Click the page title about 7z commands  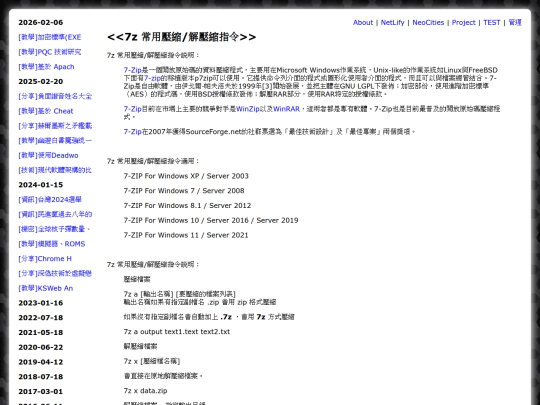[x=181, y=37]
